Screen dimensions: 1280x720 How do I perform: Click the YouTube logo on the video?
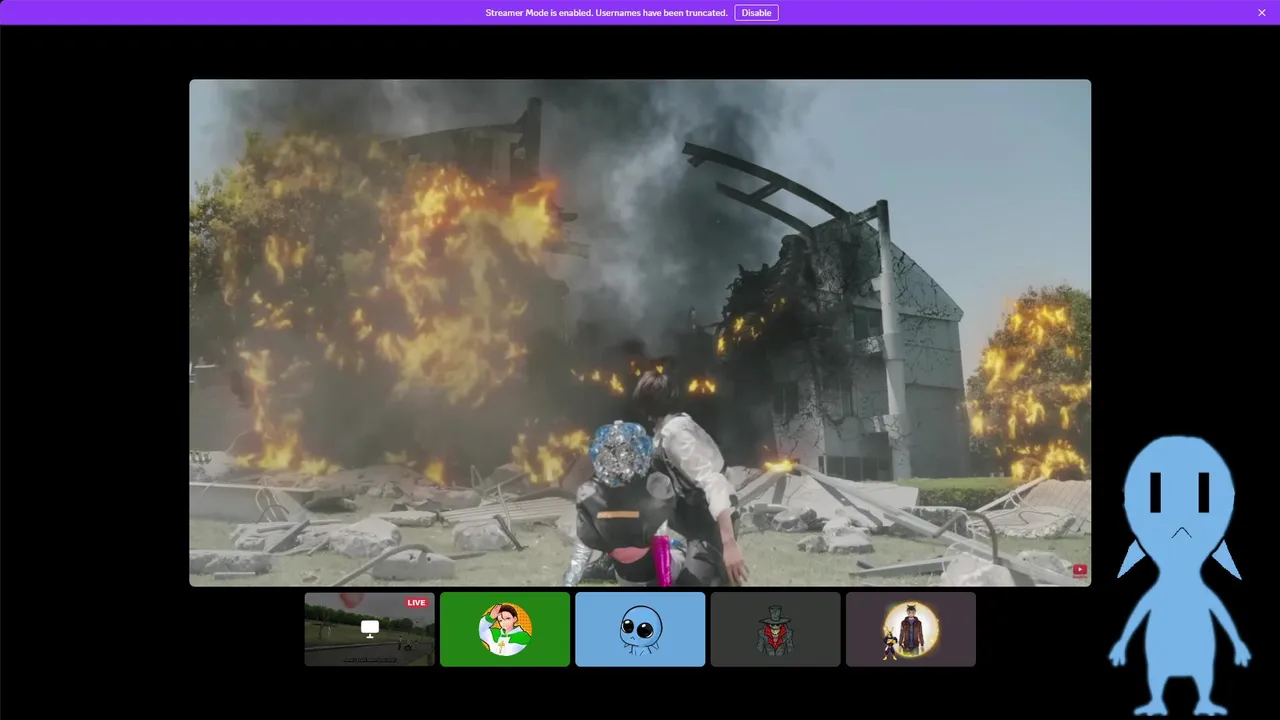point(1080,571)
